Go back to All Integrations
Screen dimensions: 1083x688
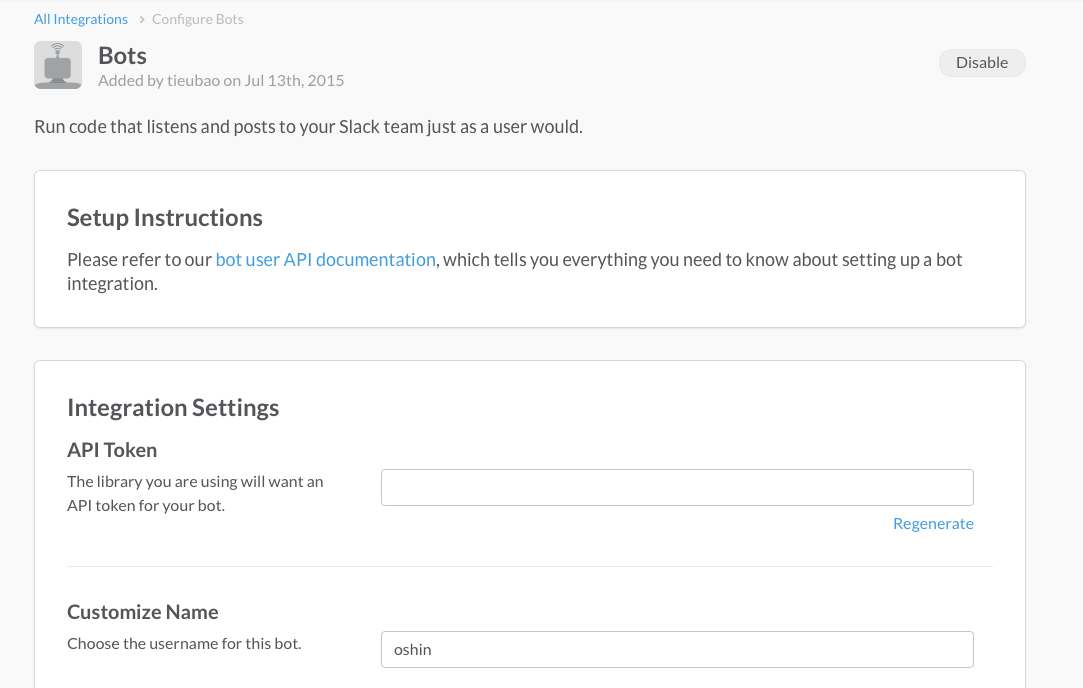point(81,19)
